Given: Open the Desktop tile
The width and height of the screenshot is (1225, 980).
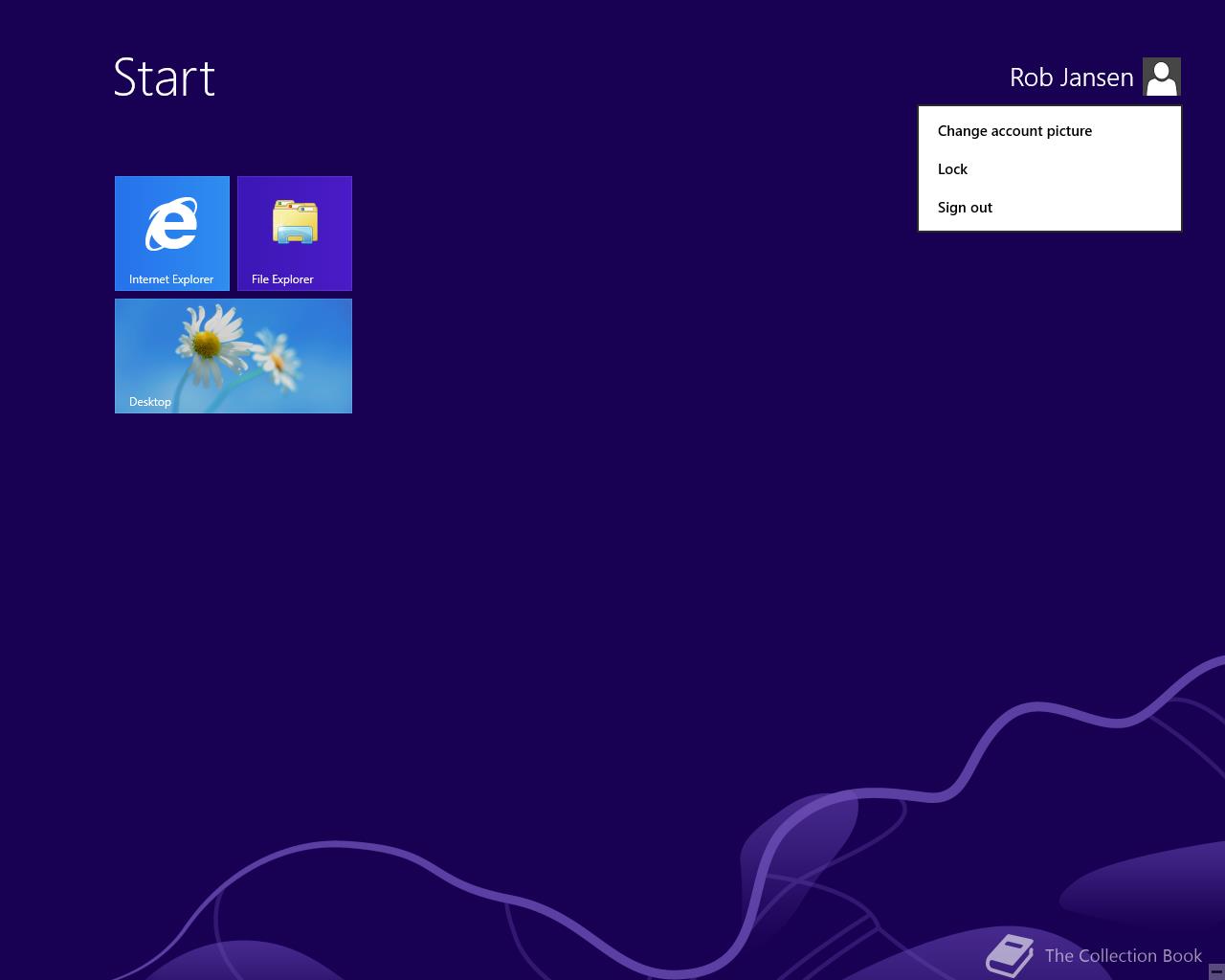Looking at the screenshot, I should [233, 355].
